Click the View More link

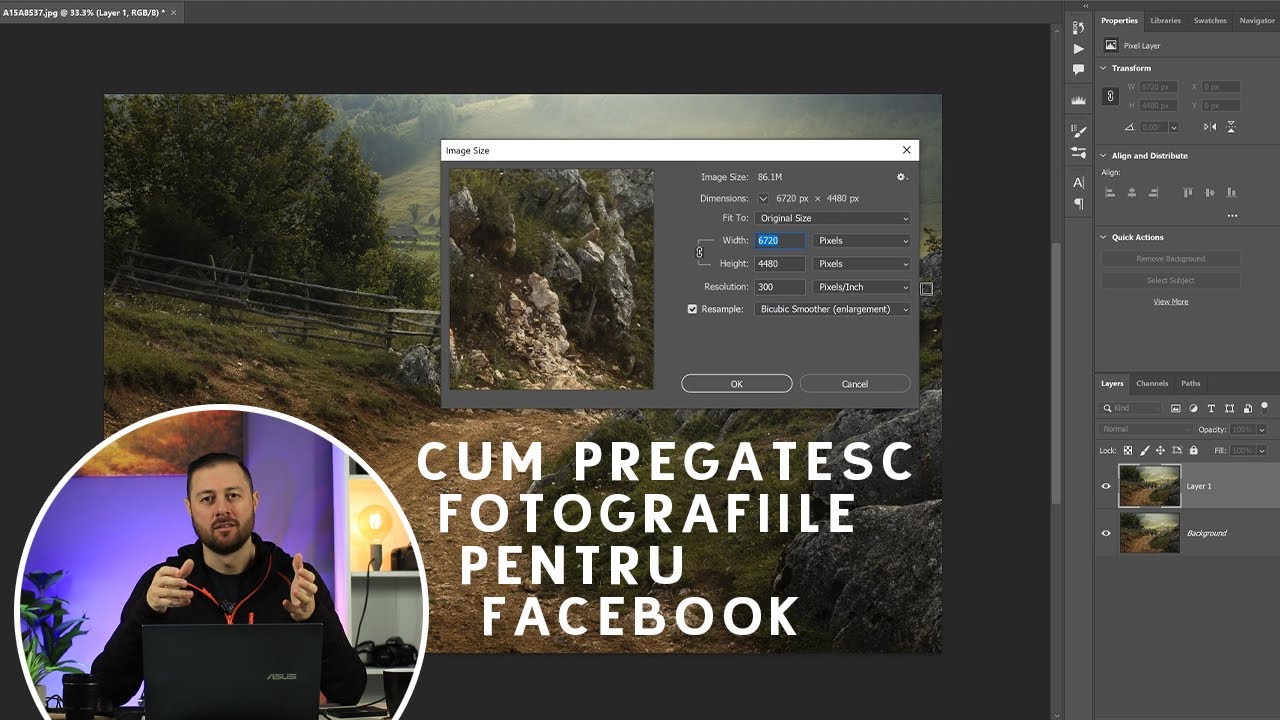(1171, 301)
